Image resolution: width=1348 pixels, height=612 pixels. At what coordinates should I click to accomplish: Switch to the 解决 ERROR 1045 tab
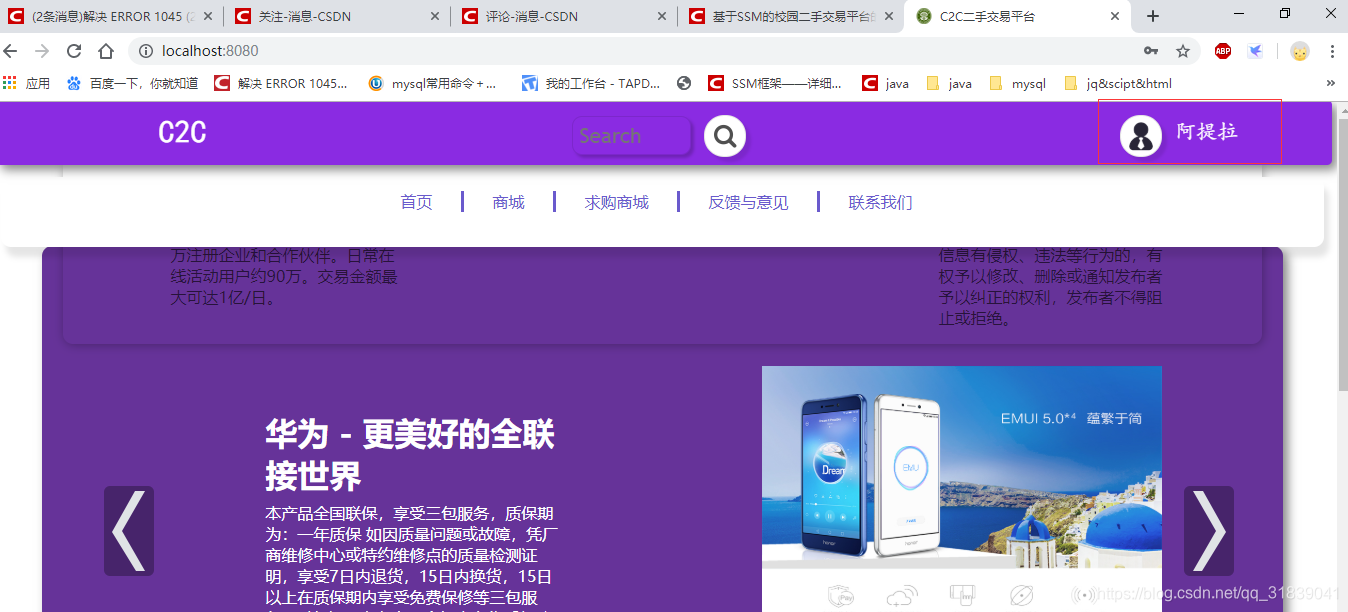pos(111,16)
